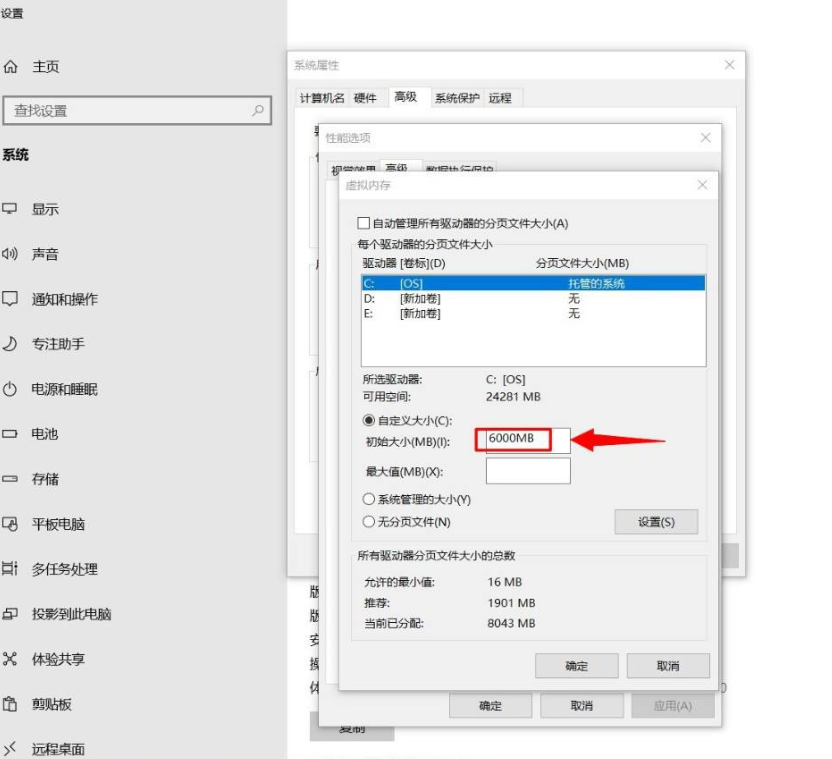
Task: Click the 查找设置 search box
Action: pyautogui.click(x=137, y=110)
